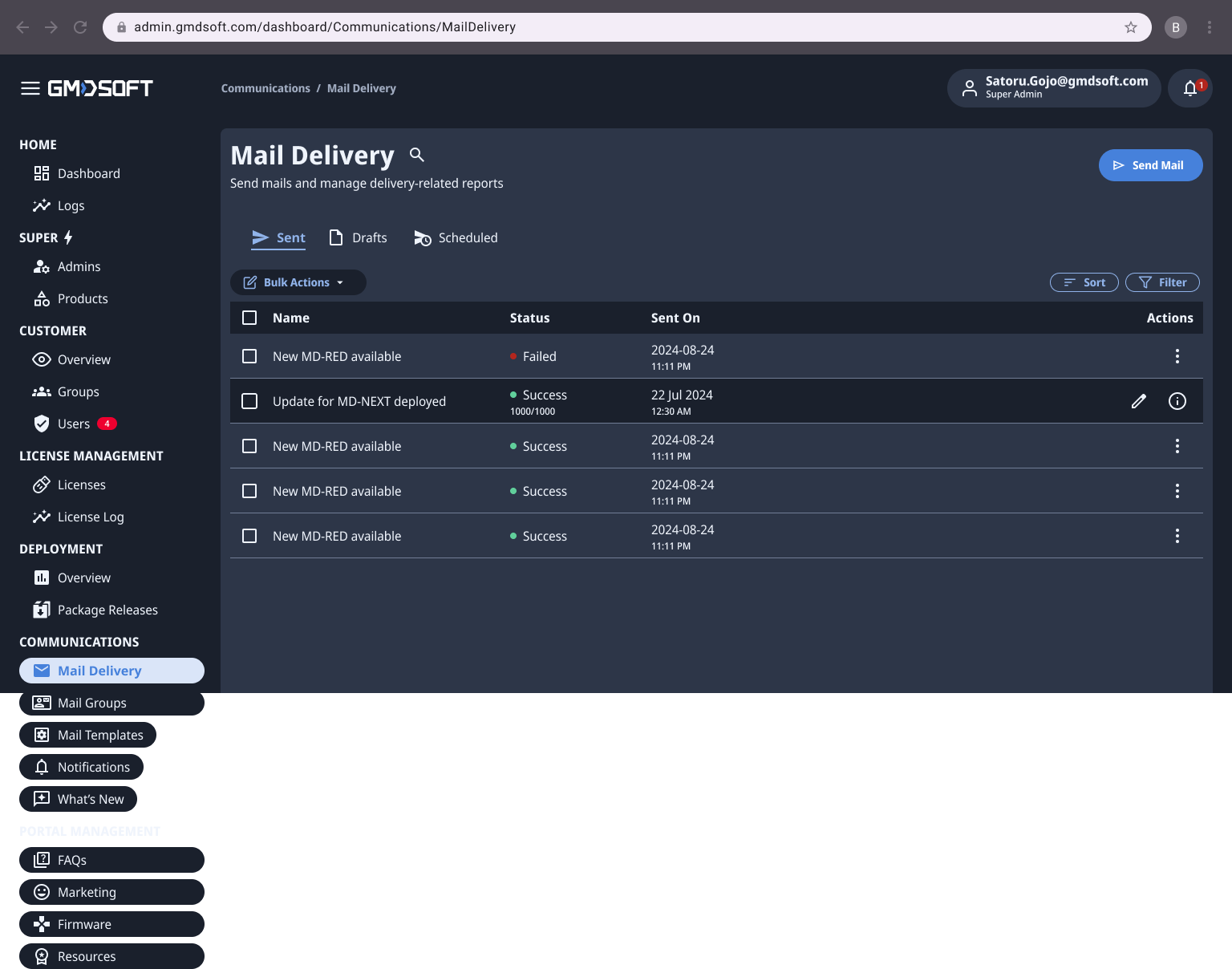Open the hamburger menu icon
This screenshot has height=969, width=1232.
coord(30,88)
